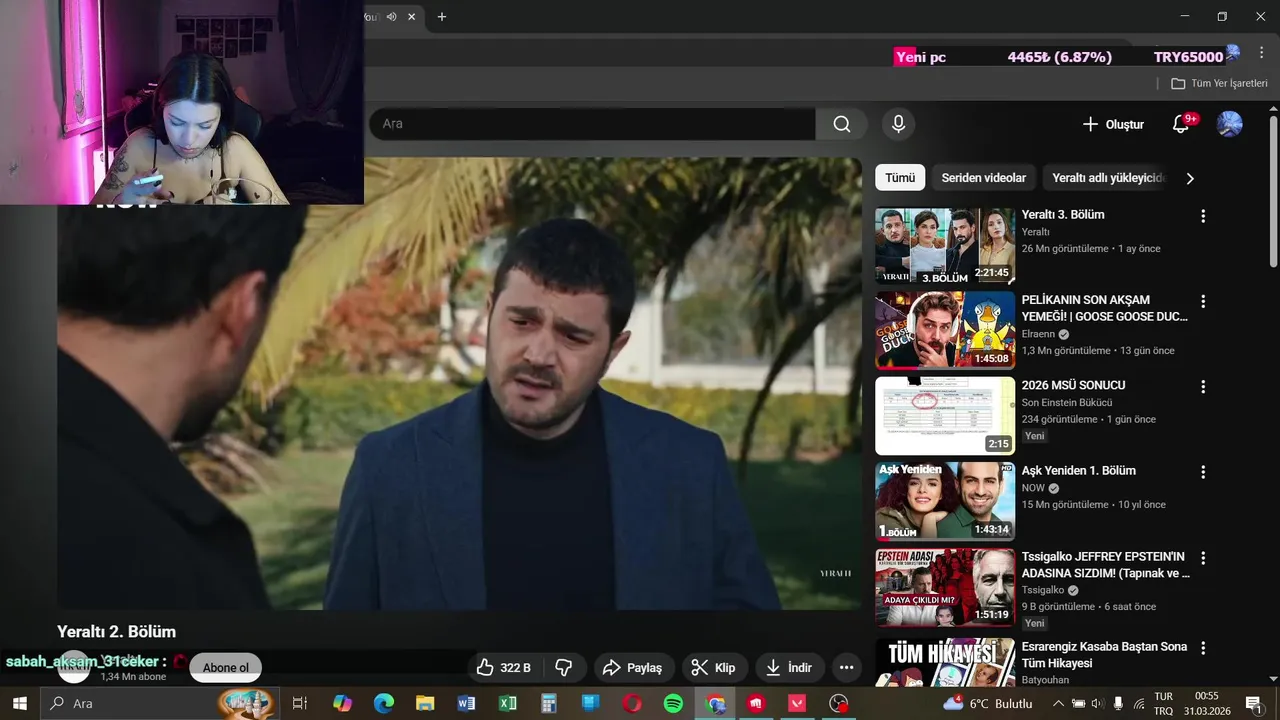Viewport: 1280px width, 720px height.
Task: Open options for Esrarengiz Kasaba video
Action: click(1203, 648)
